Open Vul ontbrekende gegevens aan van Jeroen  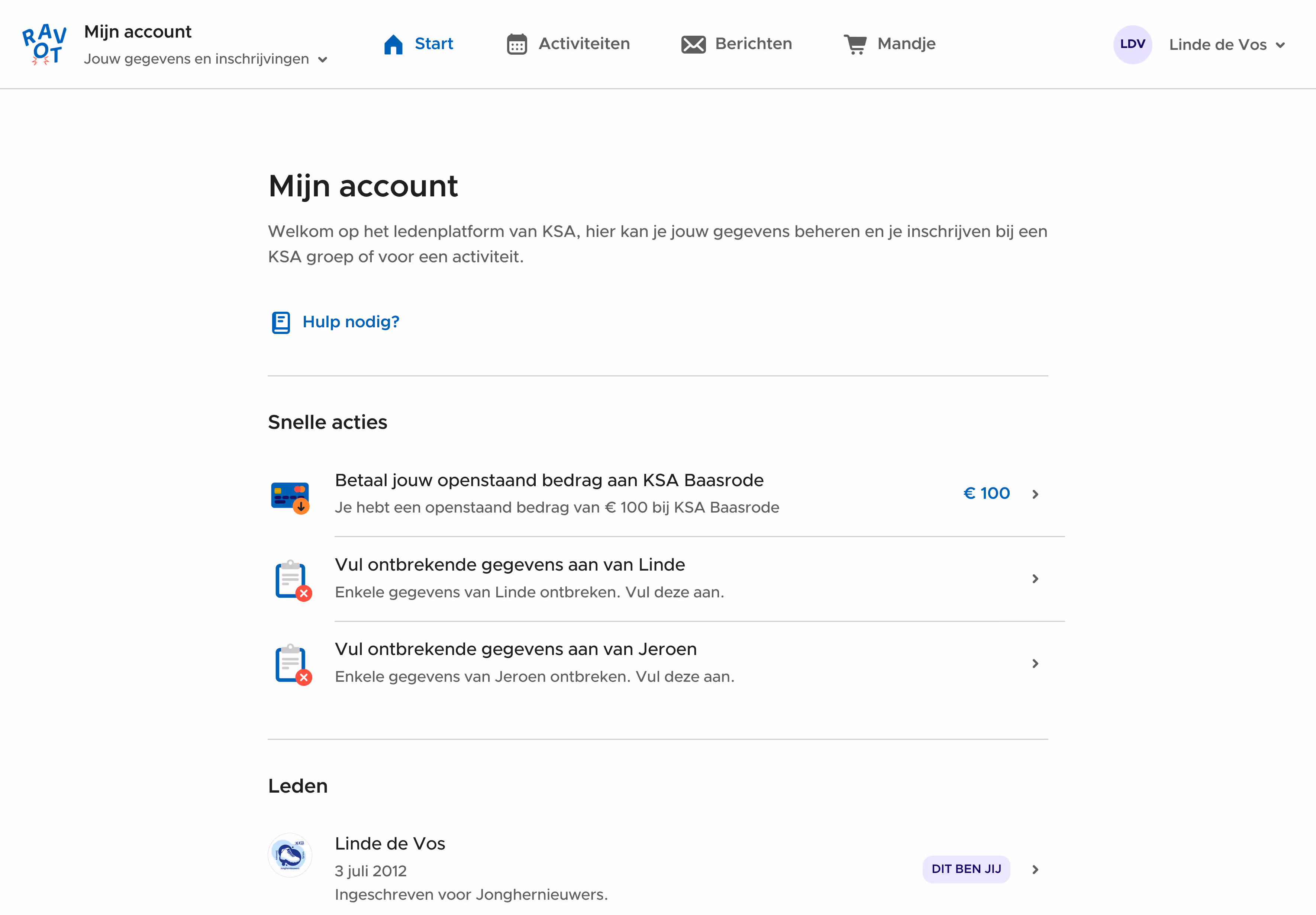515,649
